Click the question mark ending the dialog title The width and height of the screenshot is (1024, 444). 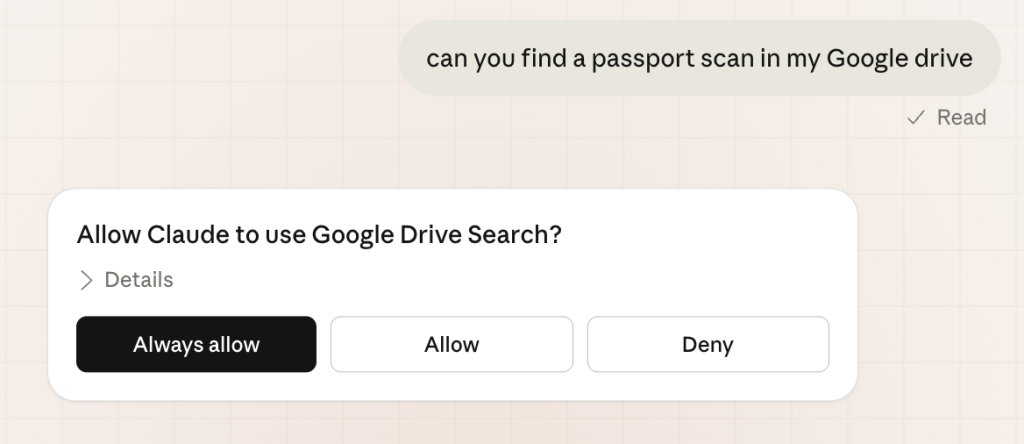coord(555,235)
